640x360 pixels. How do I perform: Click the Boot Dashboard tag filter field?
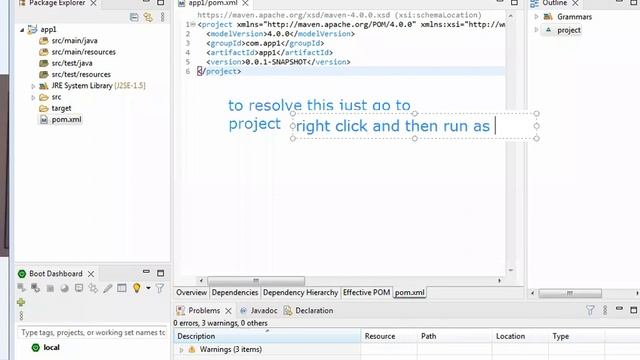pyautogui.click(x=93, y=333)
